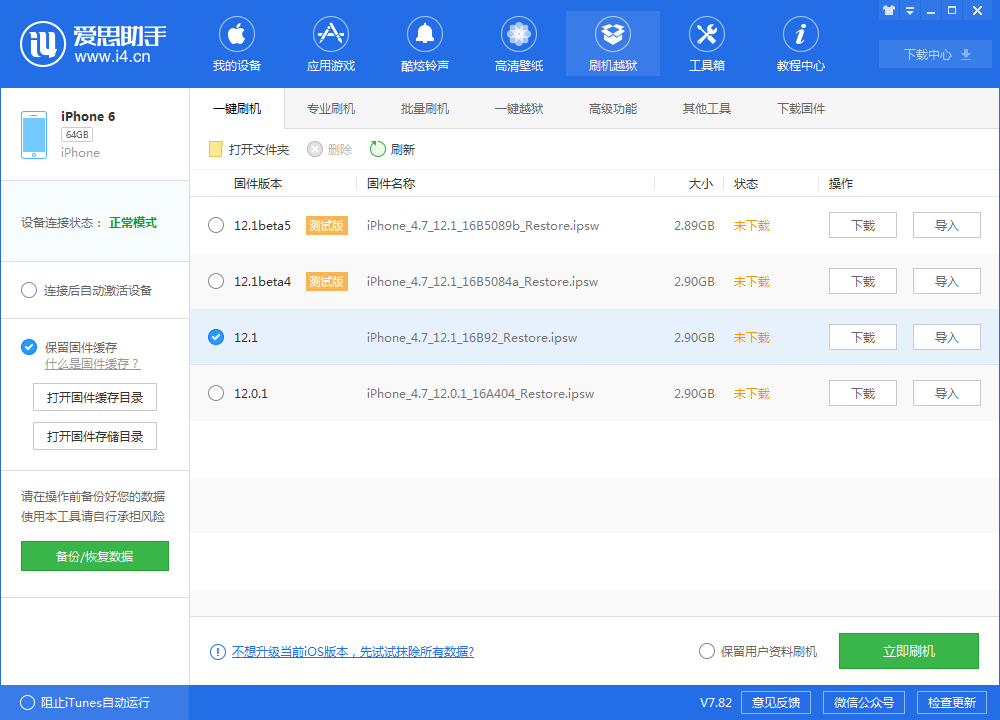Click 立即刷机 to start flashing
The height and width of the screenshot is (720, 1000).
tap(908, 651)
